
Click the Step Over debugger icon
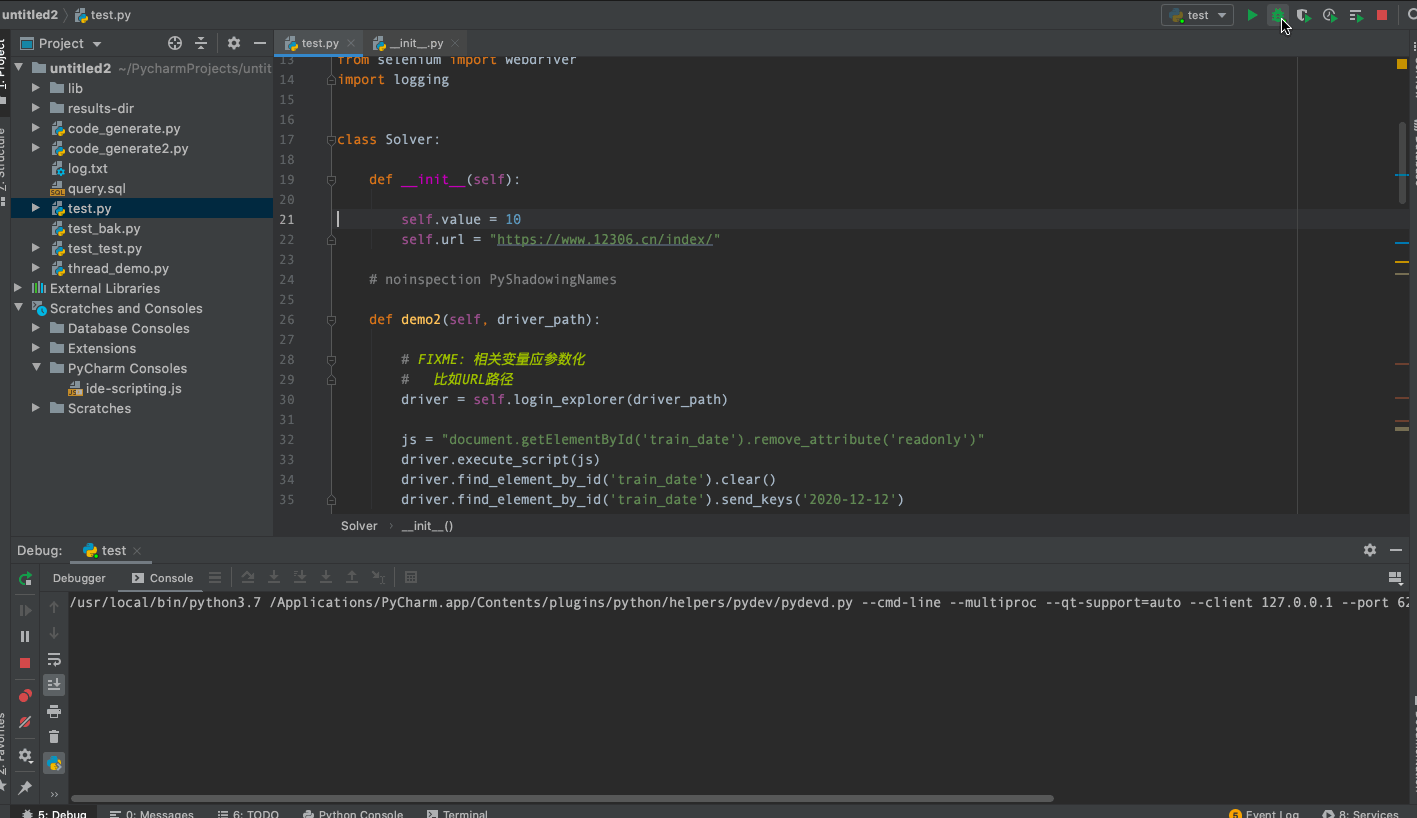coord(248,577)
